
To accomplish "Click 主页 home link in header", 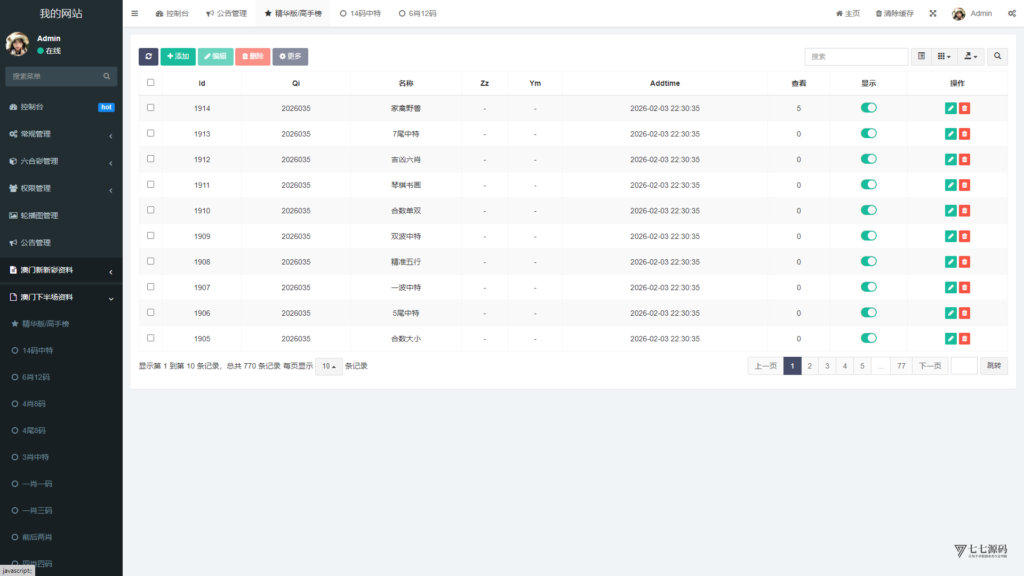I will click(848, 13).
